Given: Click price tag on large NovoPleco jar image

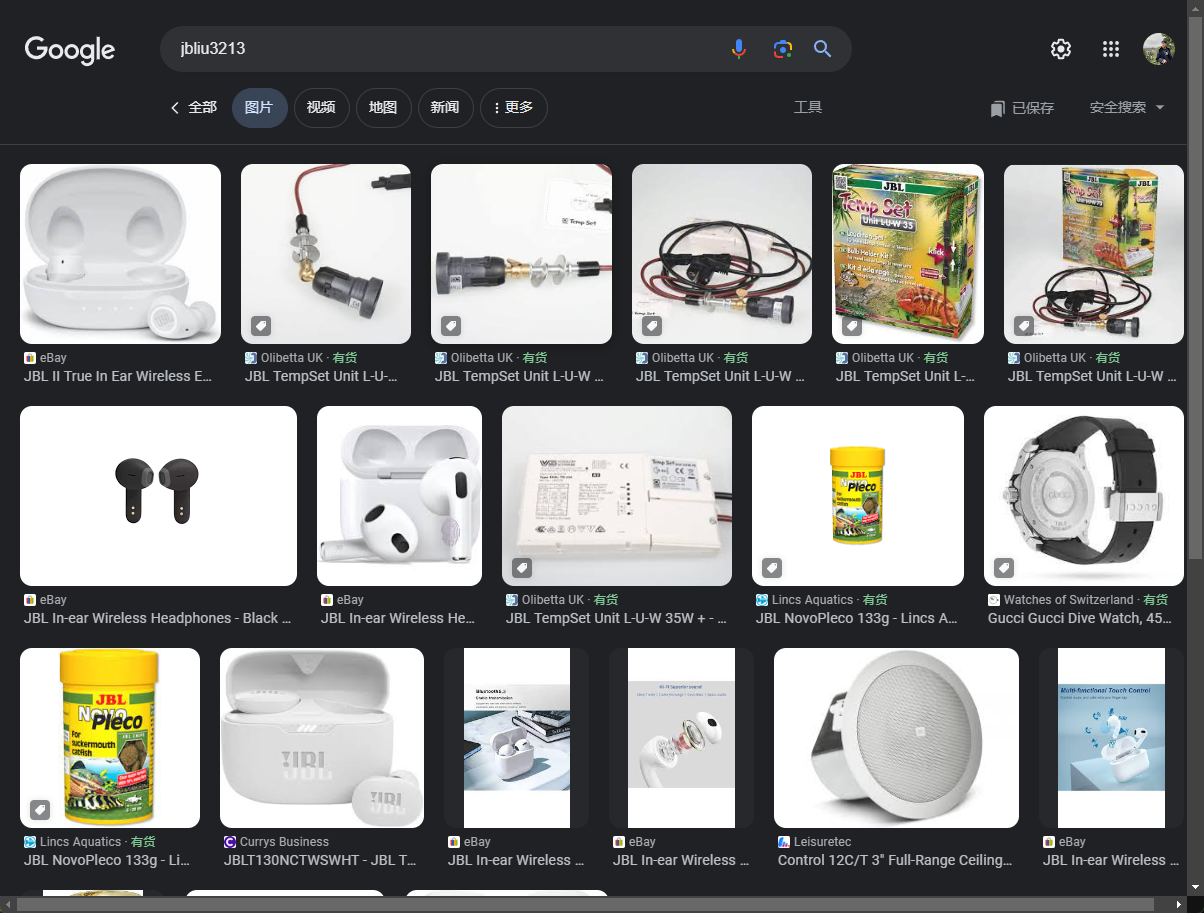Looking at the screenshot, I should click(39, 809).
